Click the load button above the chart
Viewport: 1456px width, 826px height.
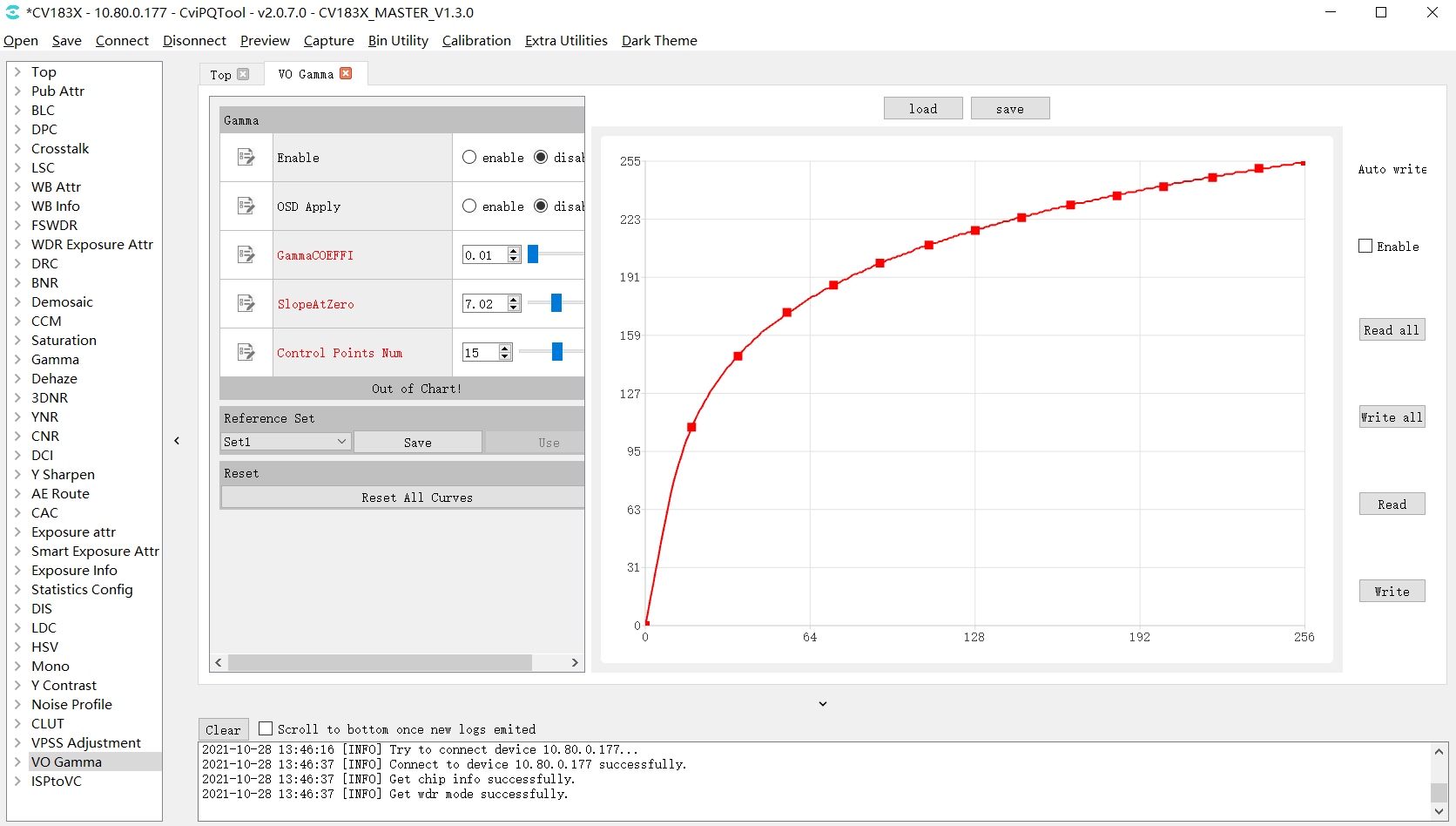[923, 108]
